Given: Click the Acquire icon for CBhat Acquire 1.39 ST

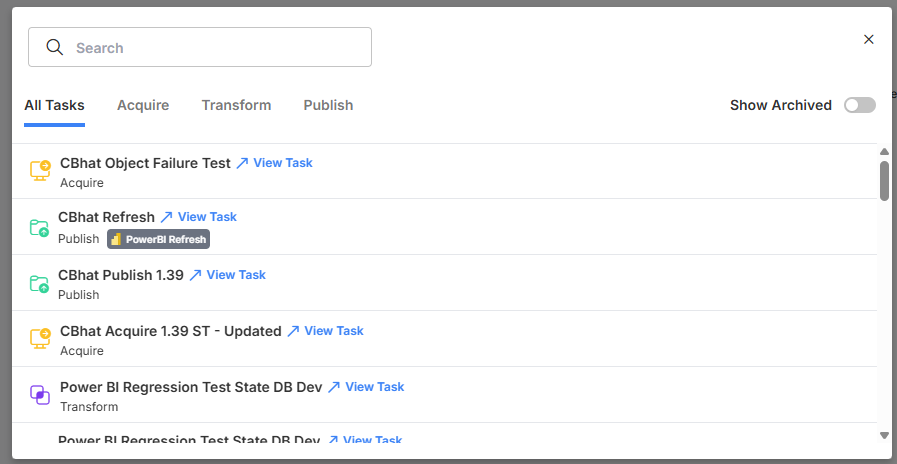Looking at the screenshot, I should pyautogui.click(x=41, y=338).
